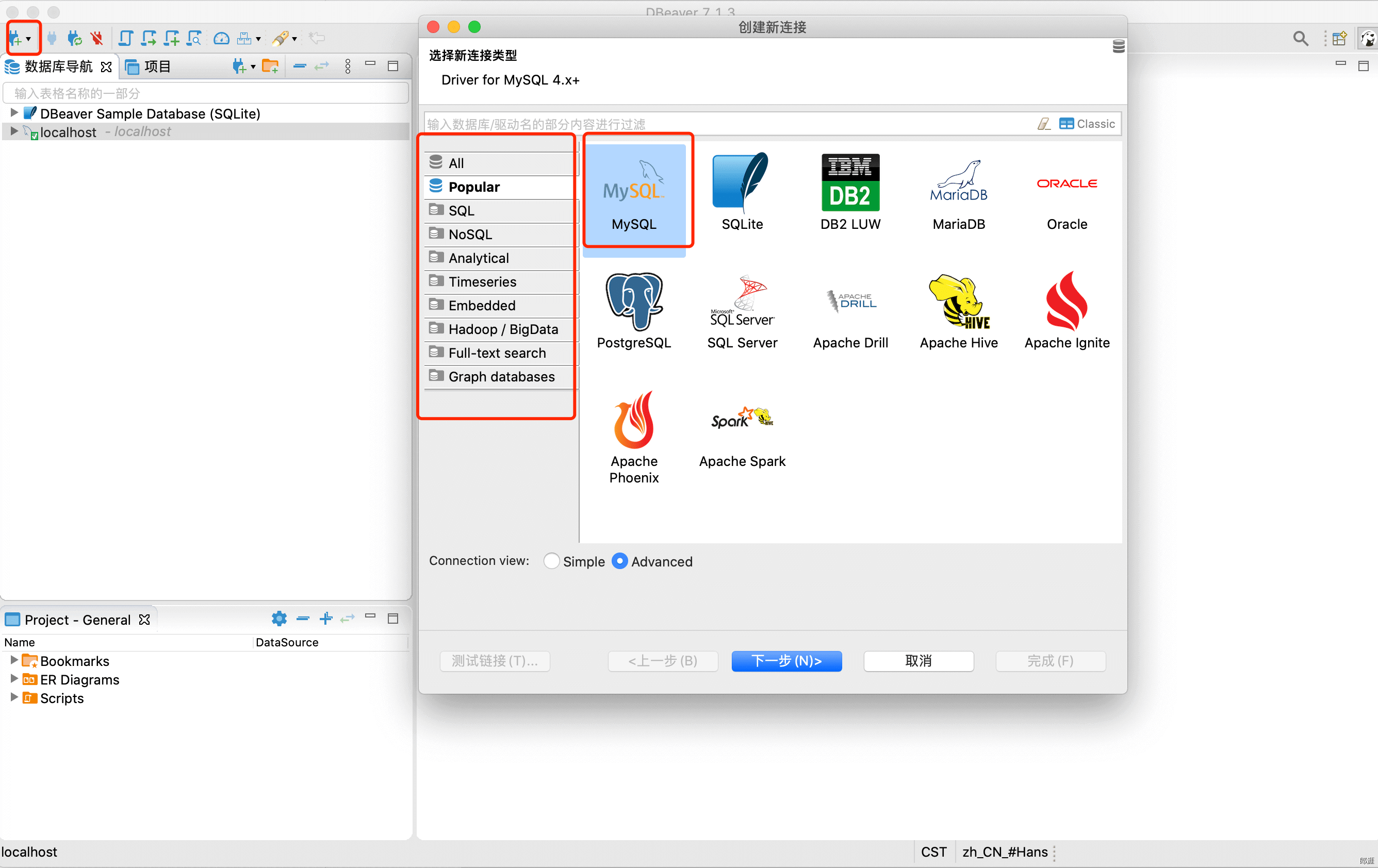This screenshot has height=868, width=1378.
Task: Enable Advanced connection view radio button
Action: [619, 561]
